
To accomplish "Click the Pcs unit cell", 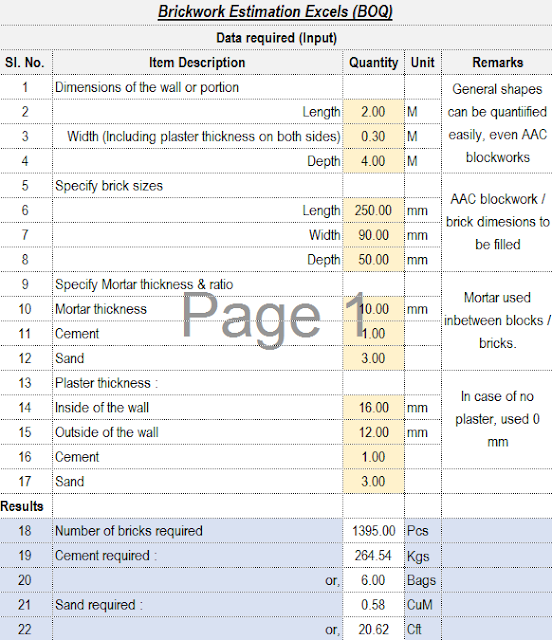I will tap(423, 531).
